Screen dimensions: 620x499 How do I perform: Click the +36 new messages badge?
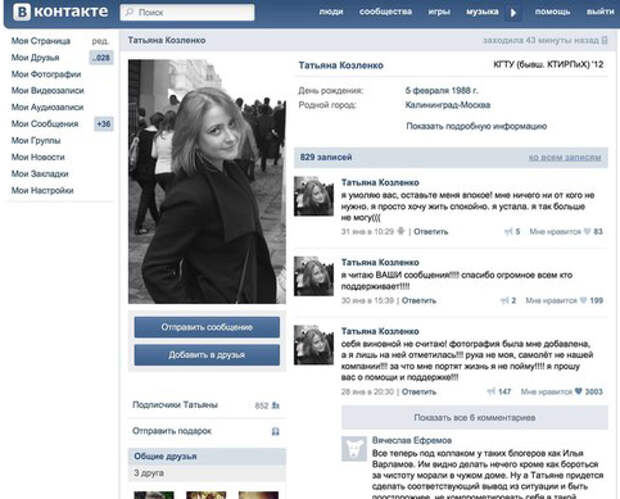[104, 124]
